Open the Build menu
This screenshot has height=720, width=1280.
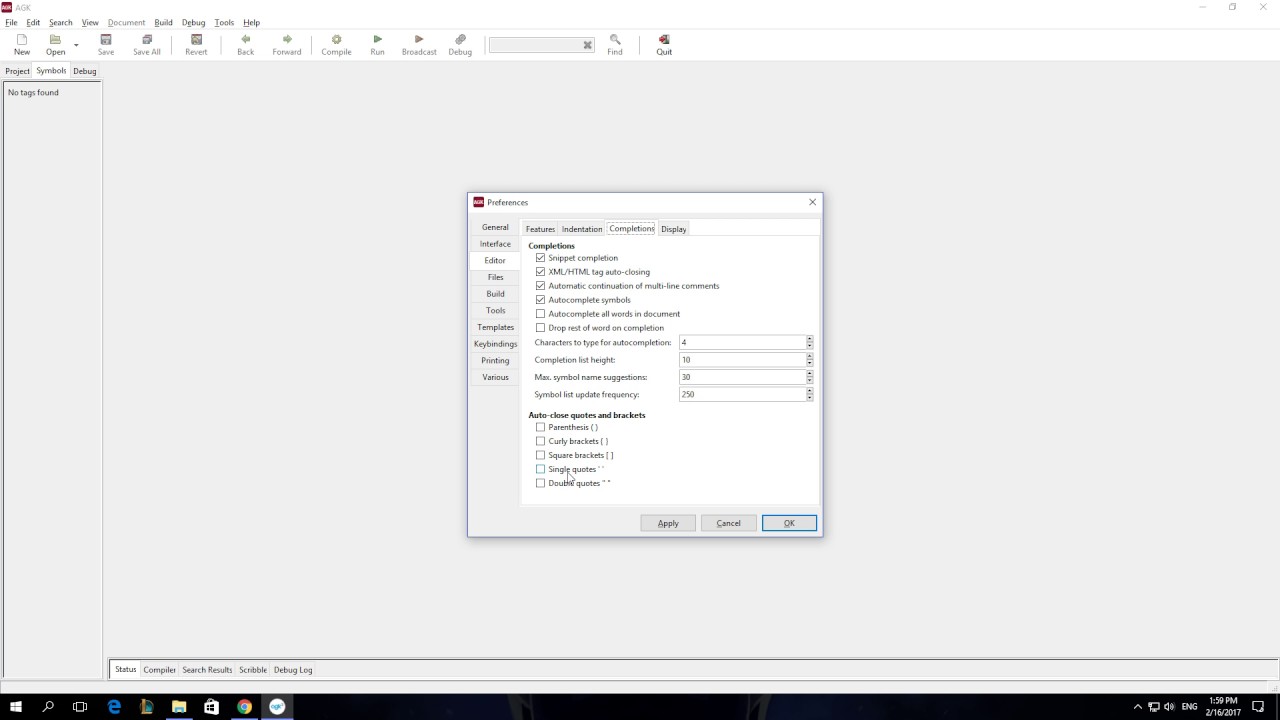(x=163, y=22)
